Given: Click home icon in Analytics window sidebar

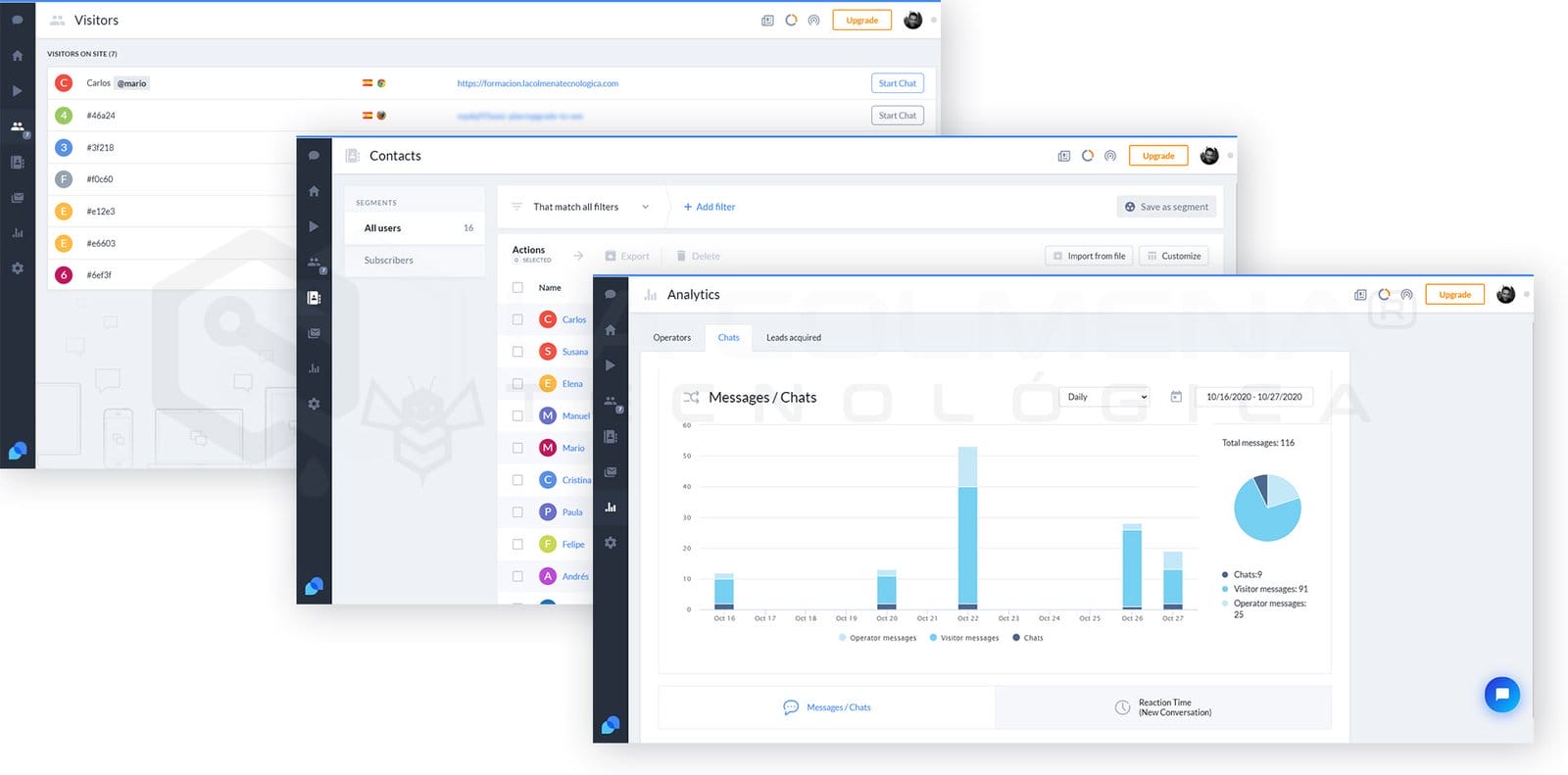Looking at the screenshot, I should (611, 330).
